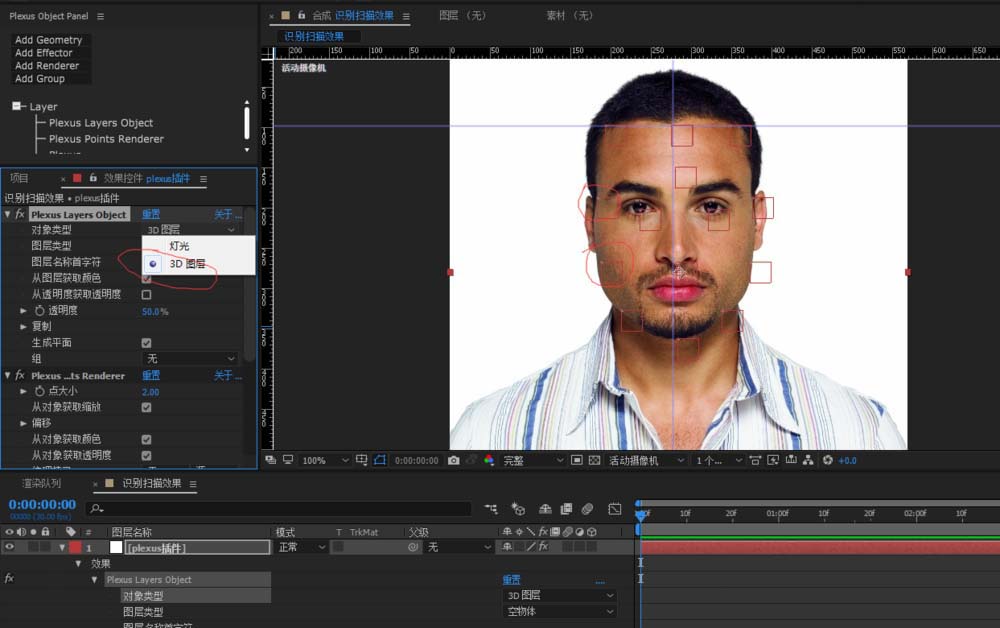The image size is (1000, 628).
Task: Click the Add Geometry button
Action: [x=48, y=40]
